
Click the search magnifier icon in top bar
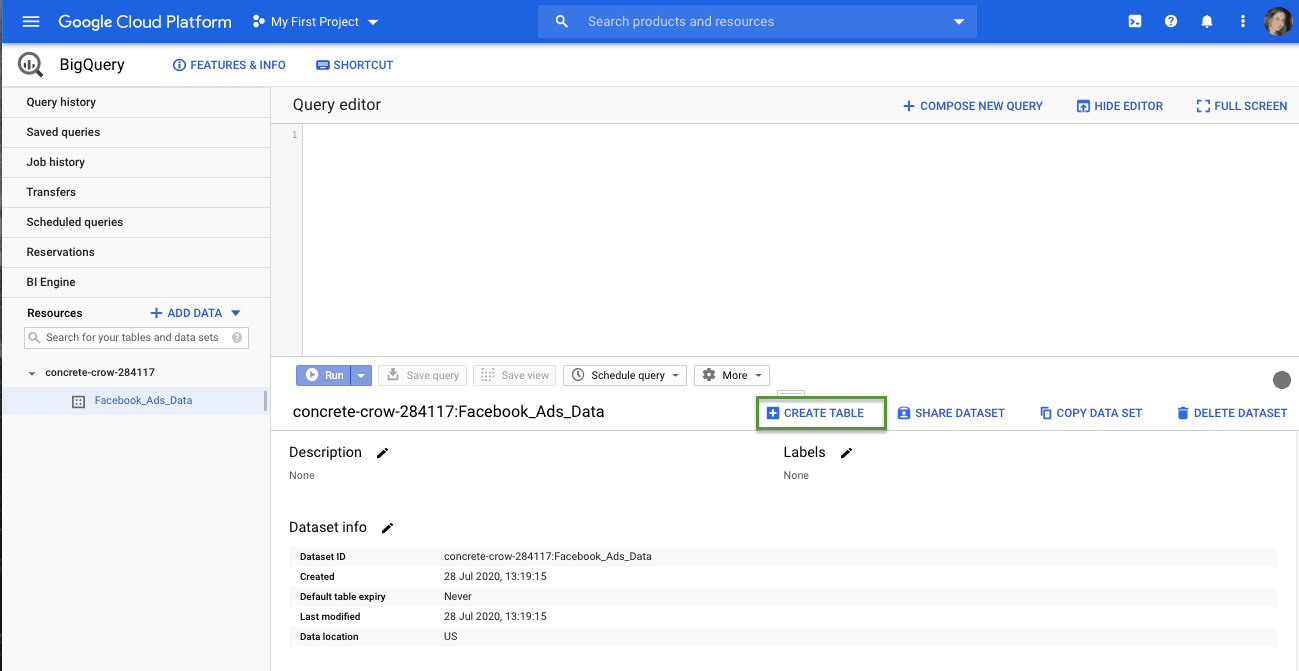click(562, 21)
